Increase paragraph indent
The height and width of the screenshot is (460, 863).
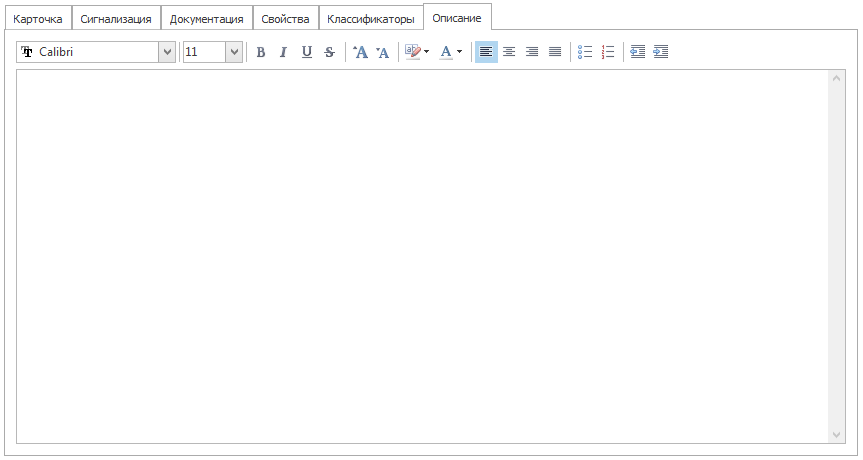(x=660, y=52)
